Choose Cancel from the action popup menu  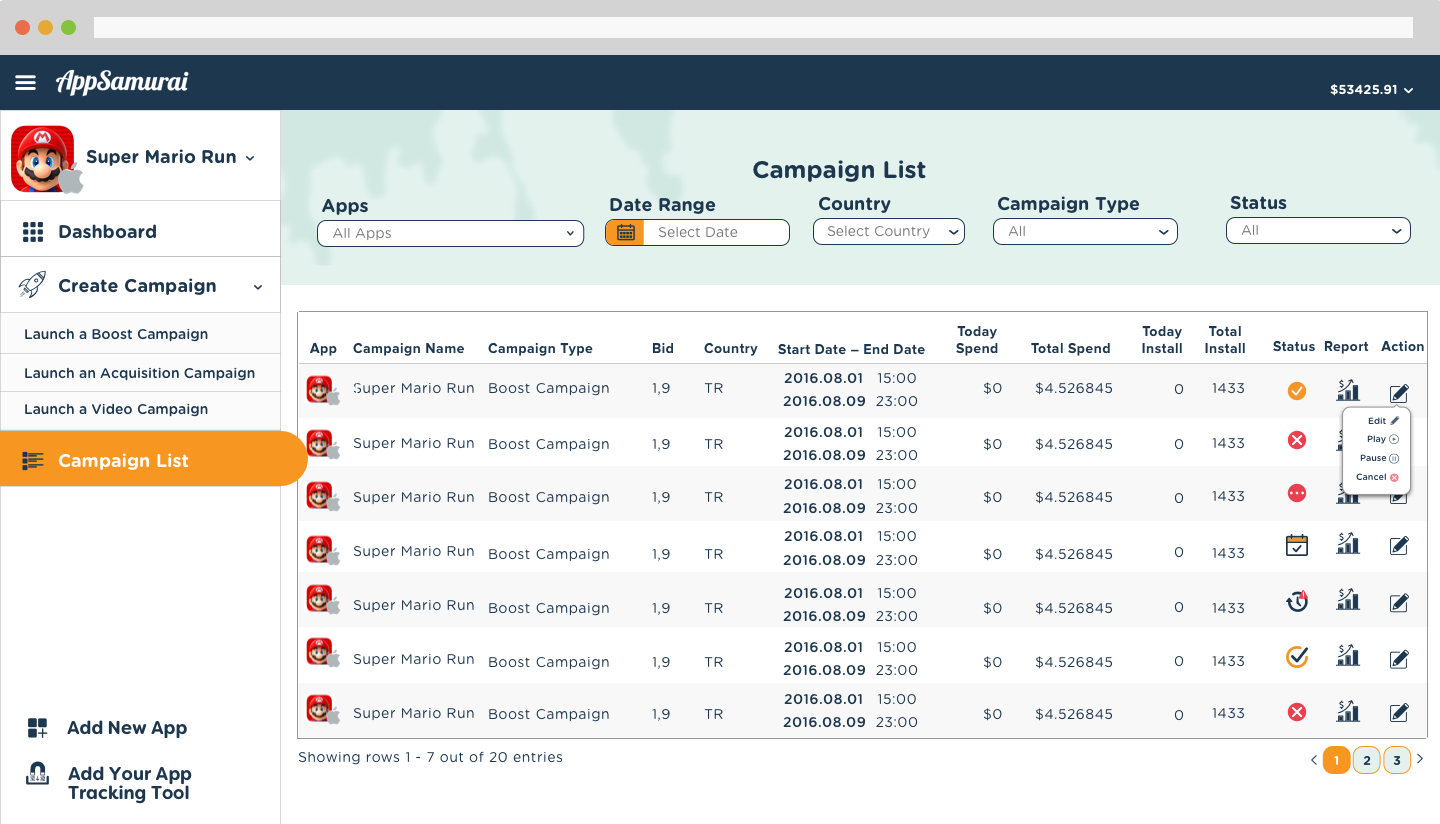click(x=1377, y=477)
